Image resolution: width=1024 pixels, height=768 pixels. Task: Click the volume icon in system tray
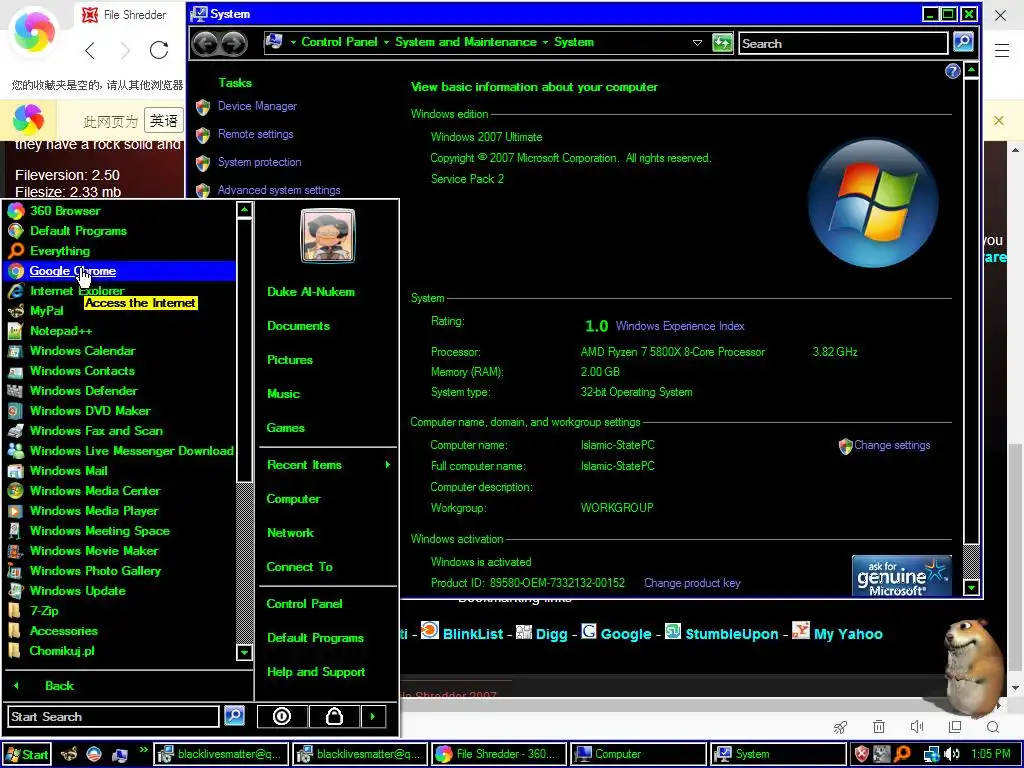click(x=952, y=754)
